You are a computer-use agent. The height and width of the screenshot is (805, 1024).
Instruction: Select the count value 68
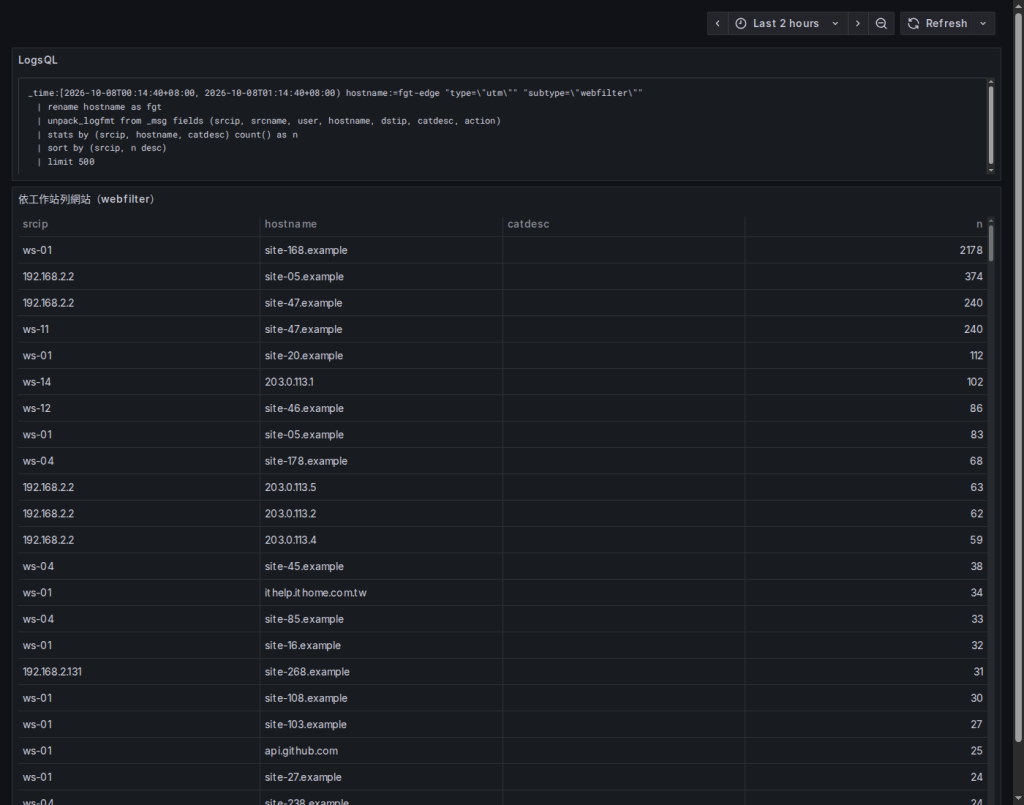tap(976, 461)
